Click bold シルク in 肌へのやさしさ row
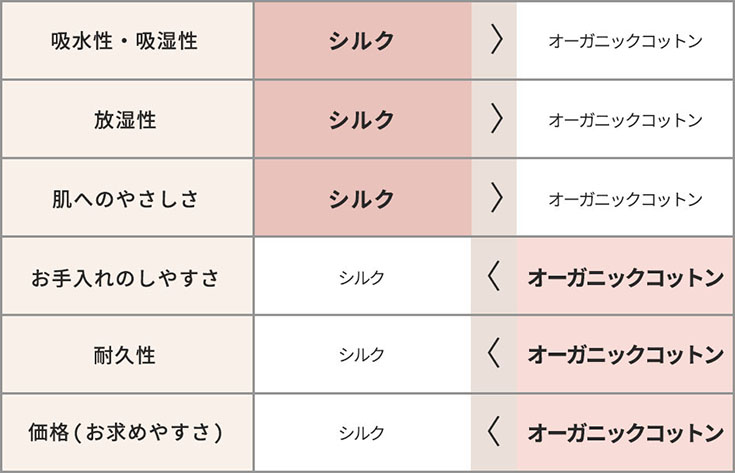 point(362,198)
